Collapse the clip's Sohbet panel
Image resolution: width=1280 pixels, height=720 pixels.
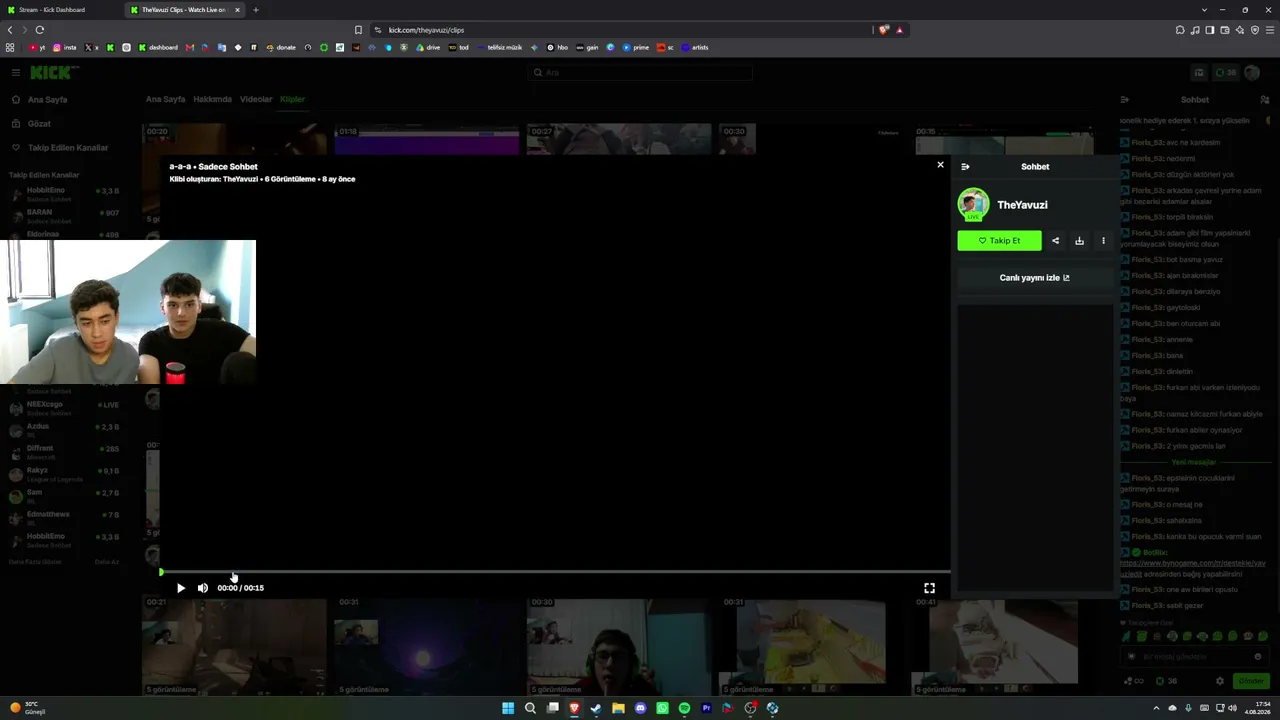pos(965,167)
